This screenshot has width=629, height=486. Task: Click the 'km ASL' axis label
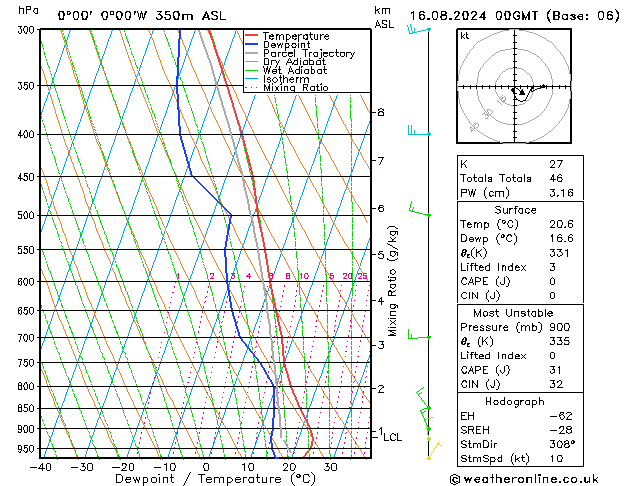(384, 17)
